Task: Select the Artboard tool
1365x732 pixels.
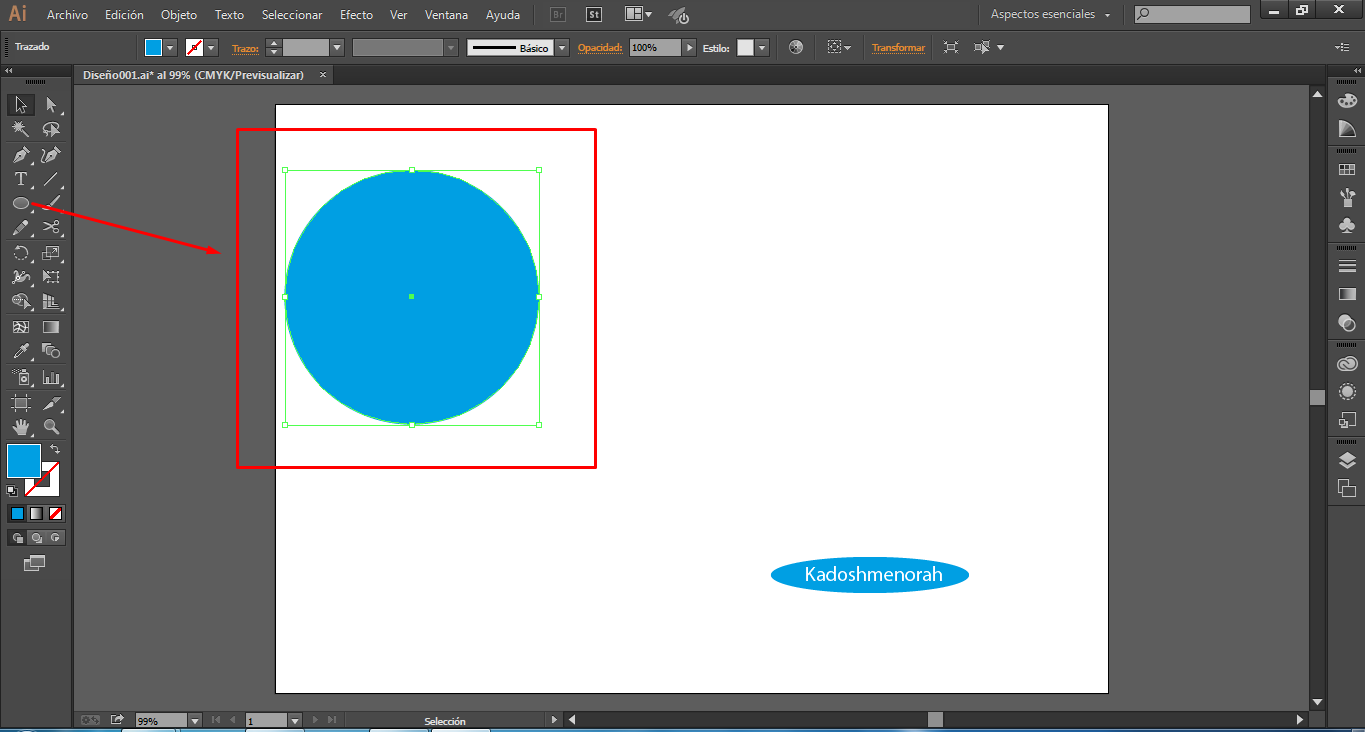Action: (21, 402)
